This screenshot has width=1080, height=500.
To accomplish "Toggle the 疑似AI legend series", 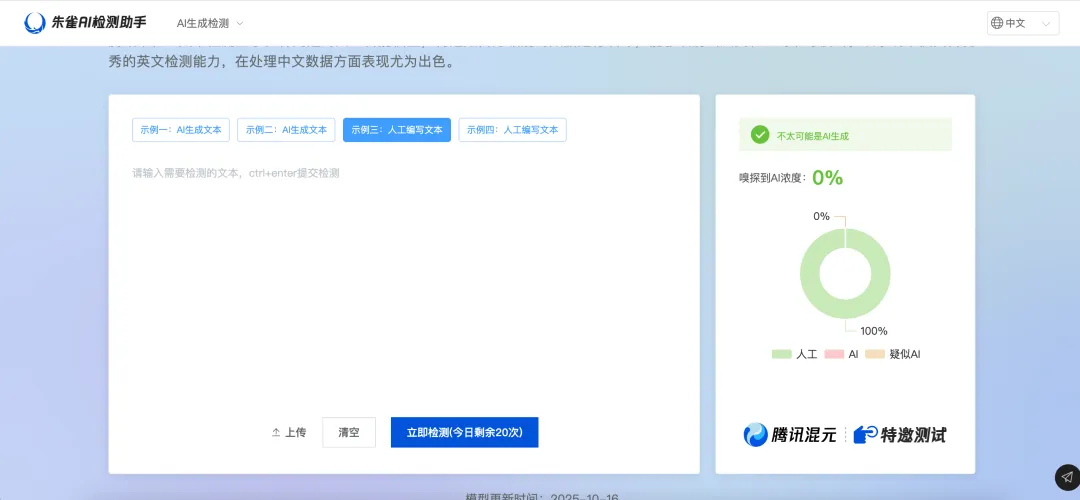I will [x=893, y=354].
